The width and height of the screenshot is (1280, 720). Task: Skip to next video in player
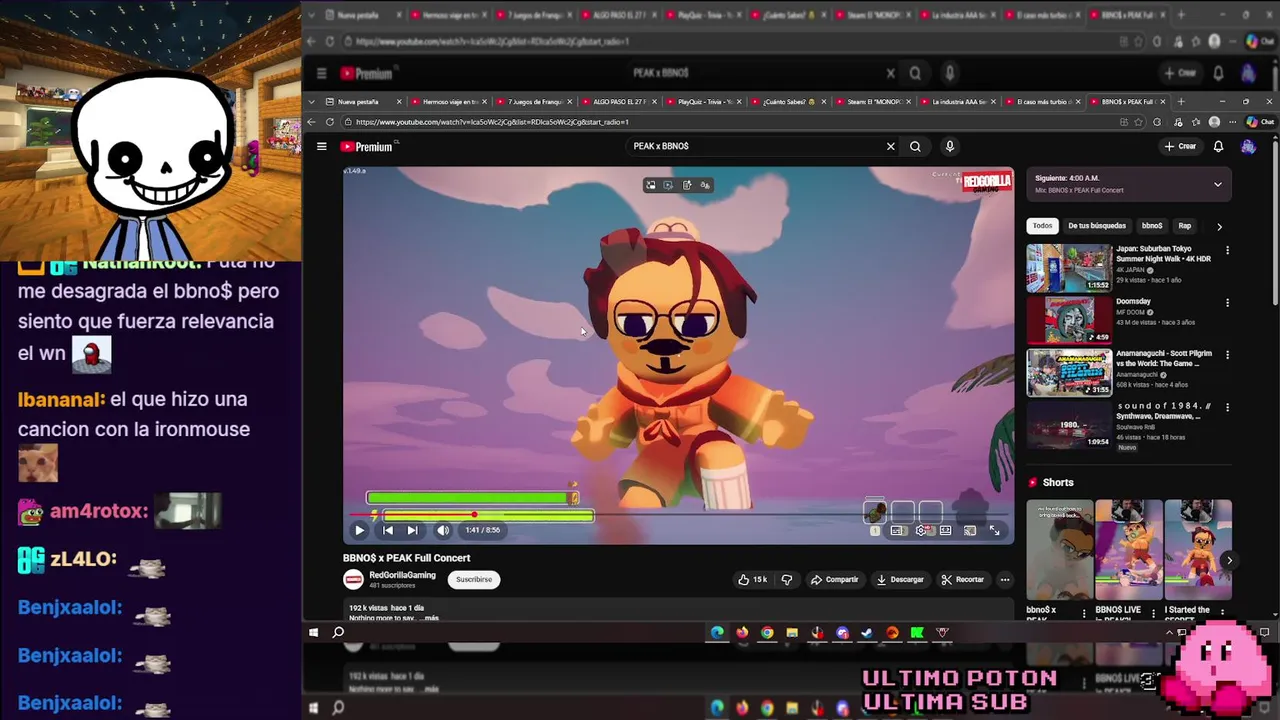coord(412,530)
